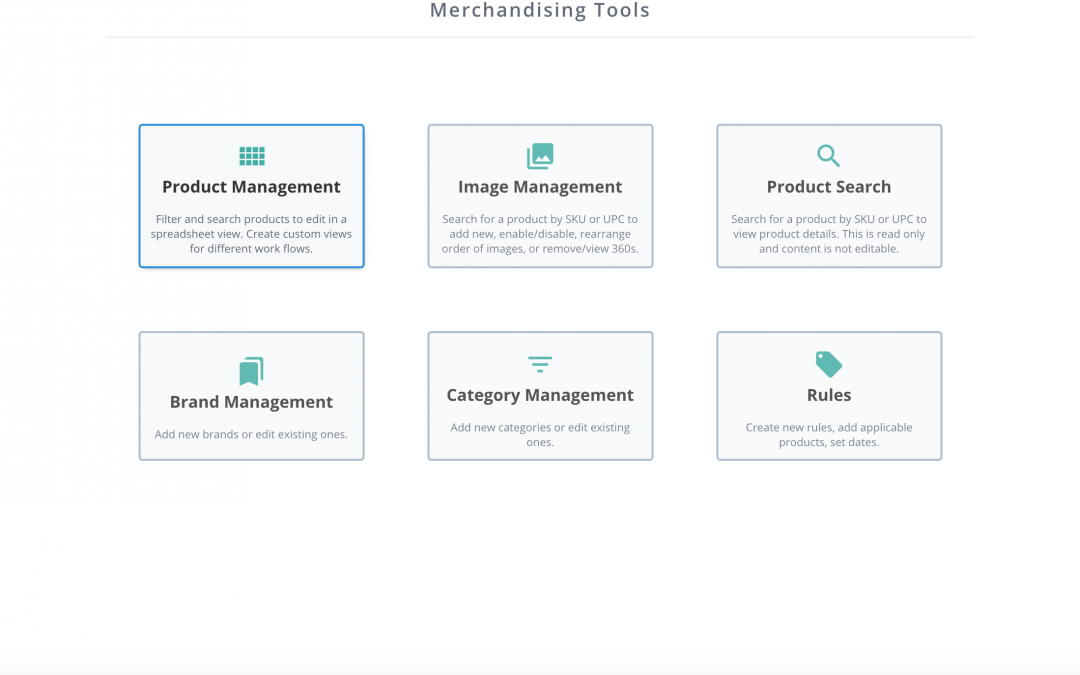Click the 'Add new brands' description text

pos(251,433)
